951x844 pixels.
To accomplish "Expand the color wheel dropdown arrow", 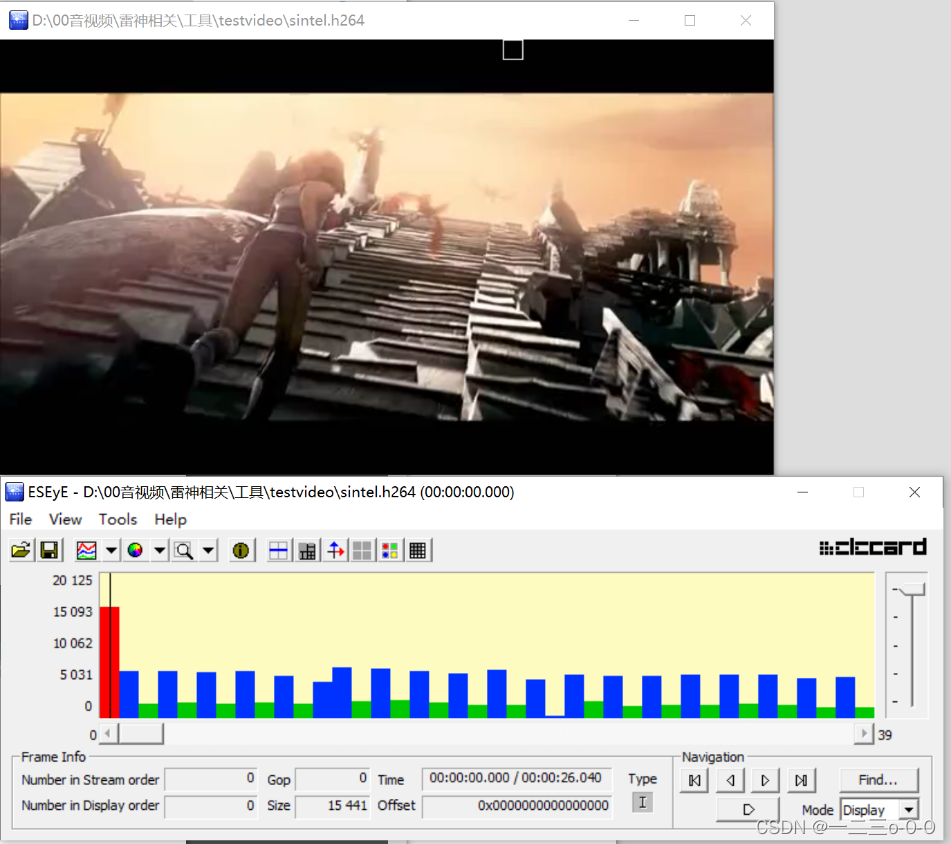I will (x=160, y=551).
